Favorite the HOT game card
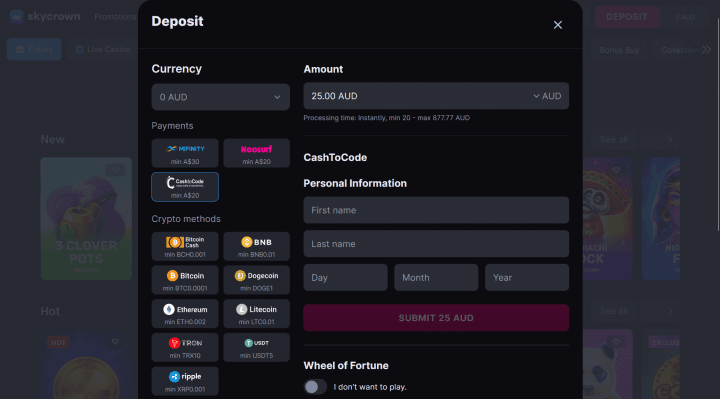 [x=115, y=342]
